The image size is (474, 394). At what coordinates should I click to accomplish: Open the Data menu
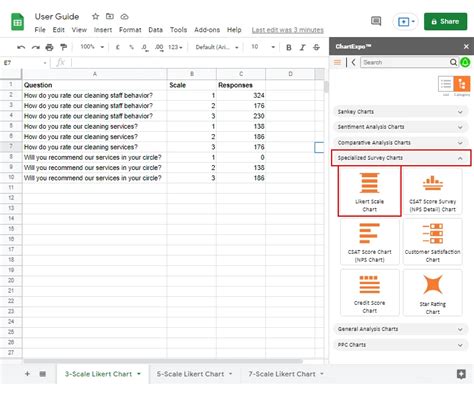coord(155,30)
